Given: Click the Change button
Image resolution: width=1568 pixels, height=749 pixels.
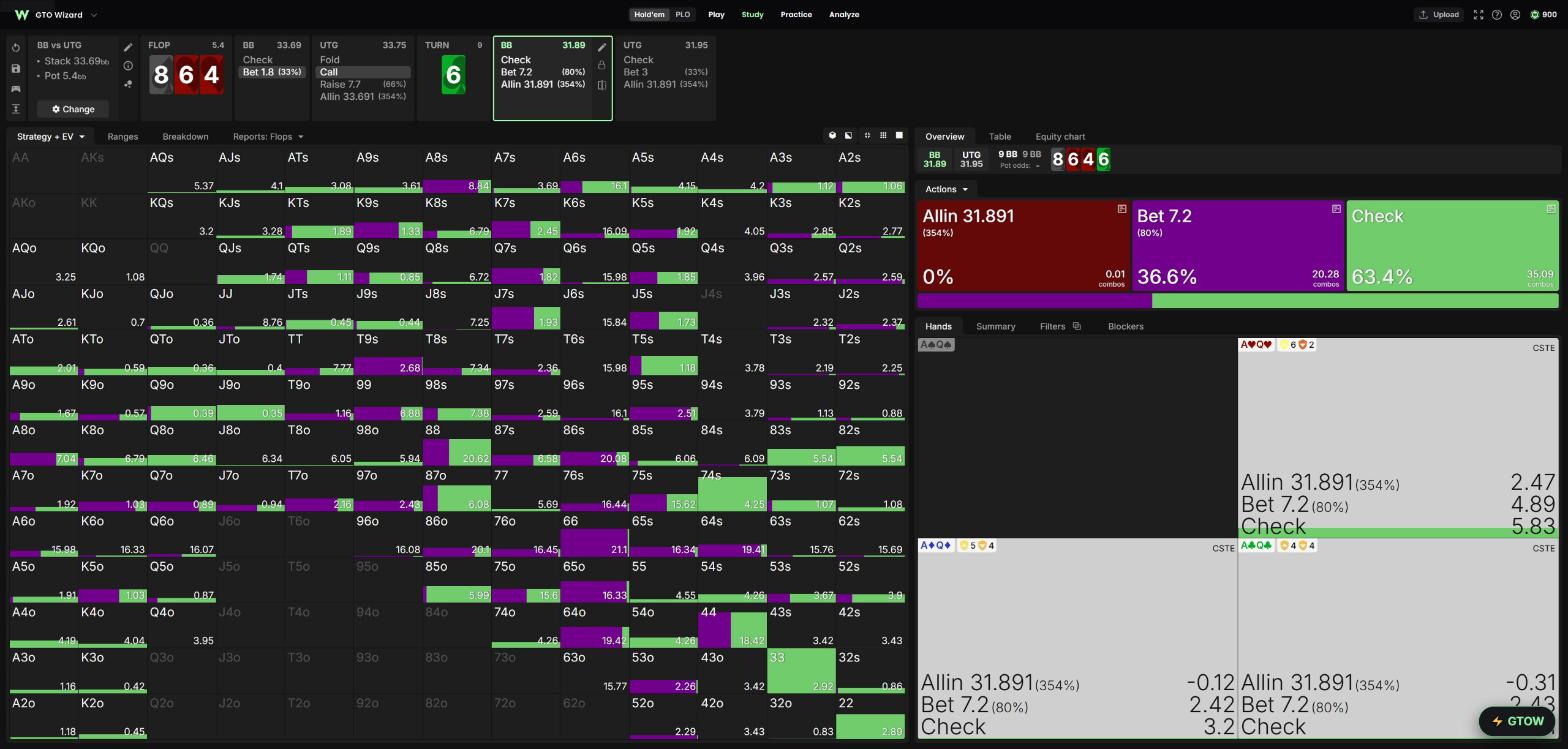Looking at the screenshot, I should tap(73, 109).
